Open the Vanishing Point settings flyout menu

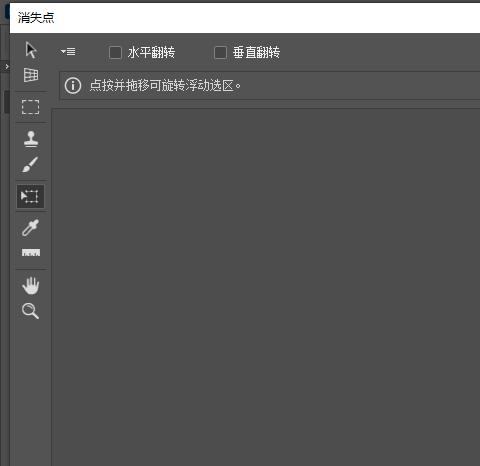click(x=68, y=52)
